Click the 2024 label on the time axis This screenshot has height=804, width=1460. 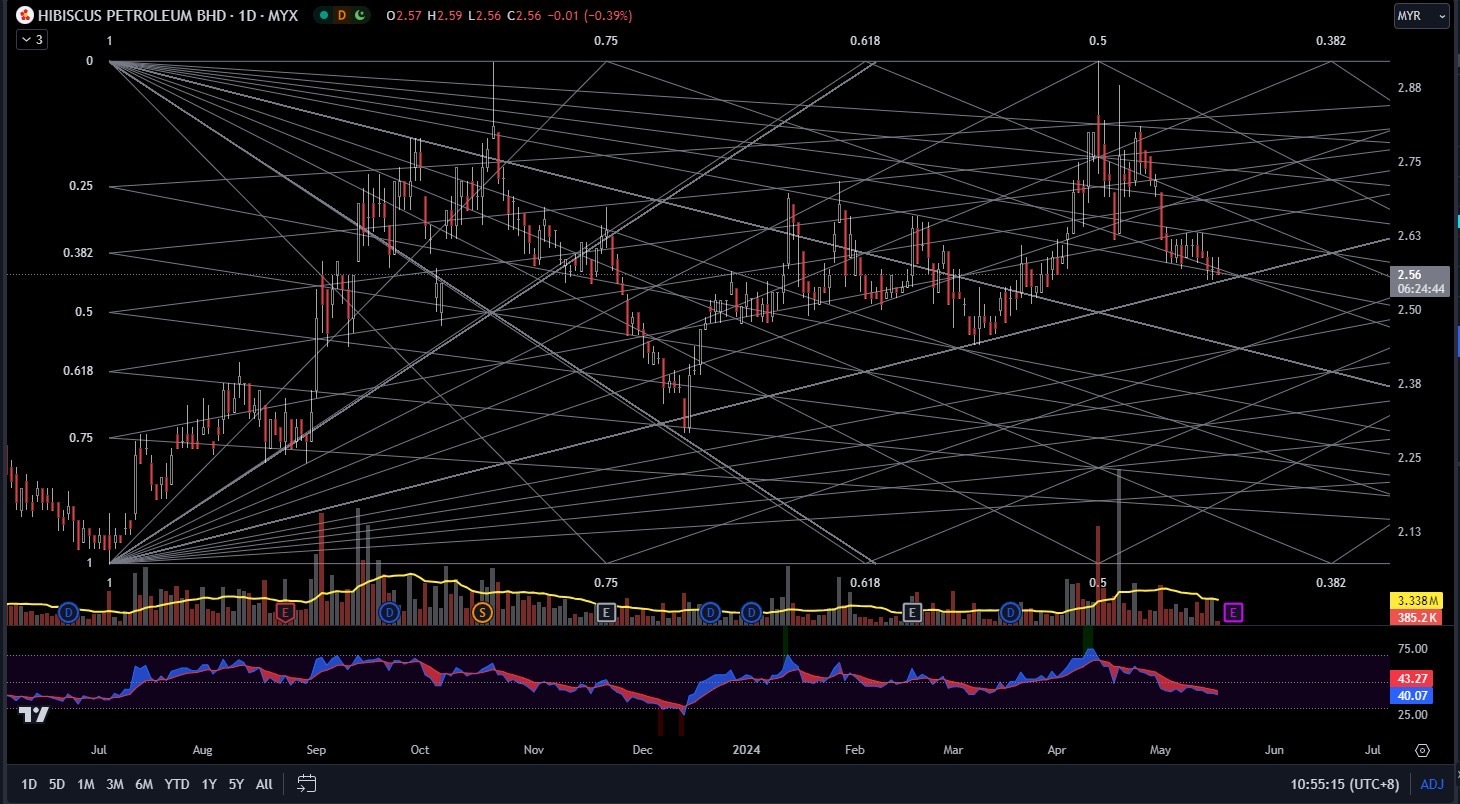(x=748, y=750)
